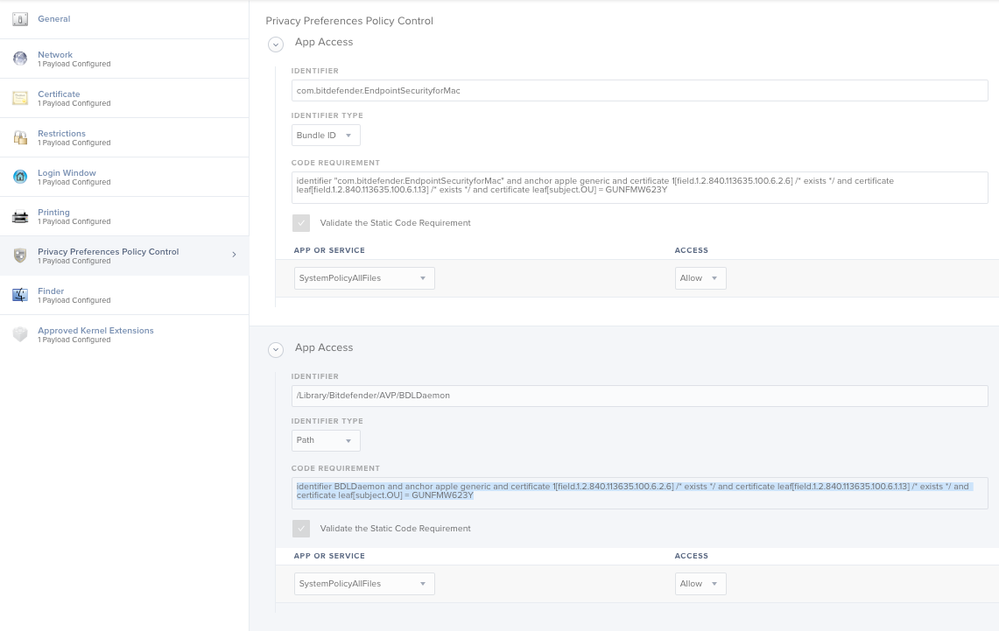Click chevron arrow on Privacy Preferences row
The image size is (999, 631).
pos(234,254)
